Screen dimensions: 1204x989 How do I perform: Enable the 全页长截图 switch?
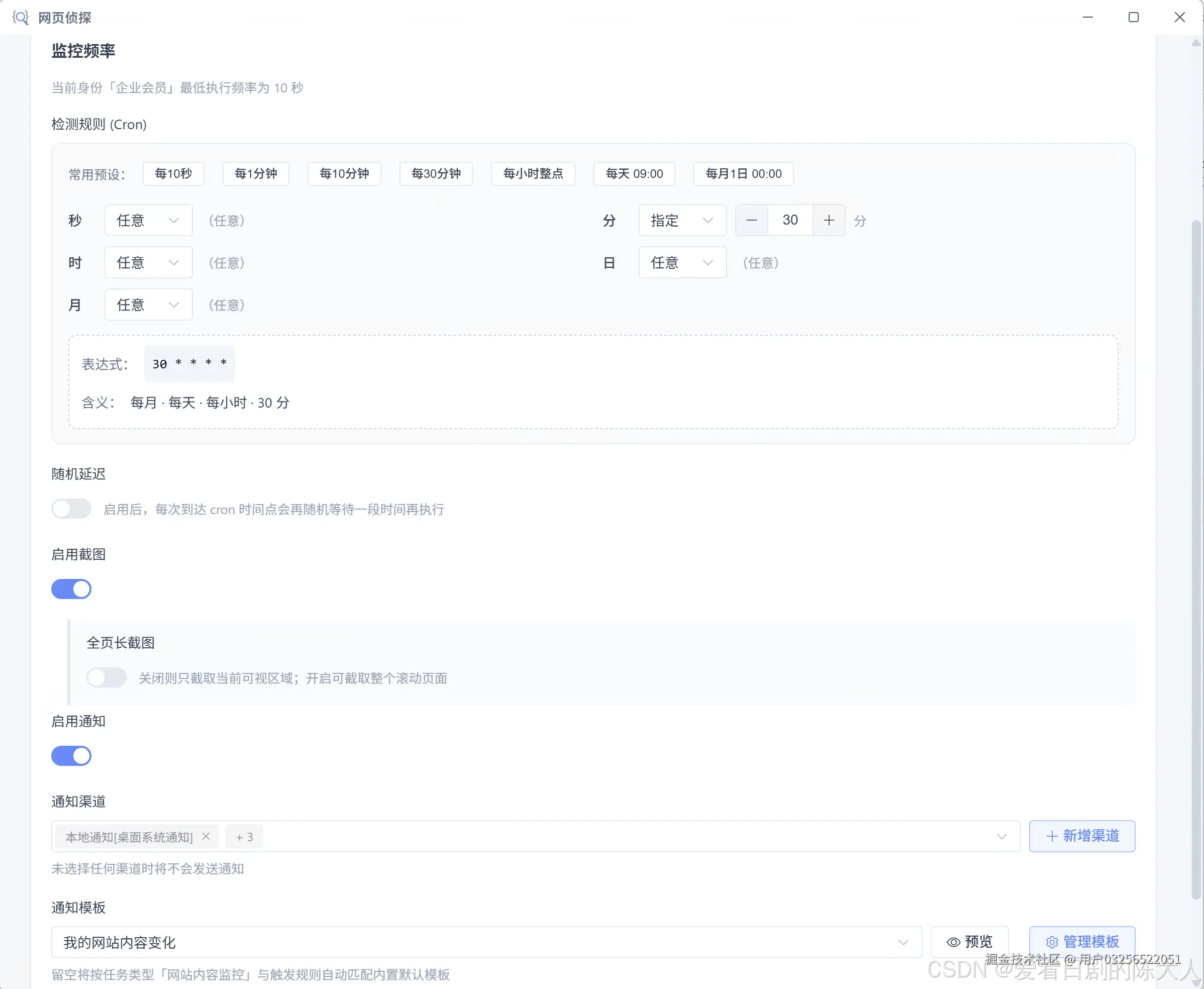[x=107, y=678]
